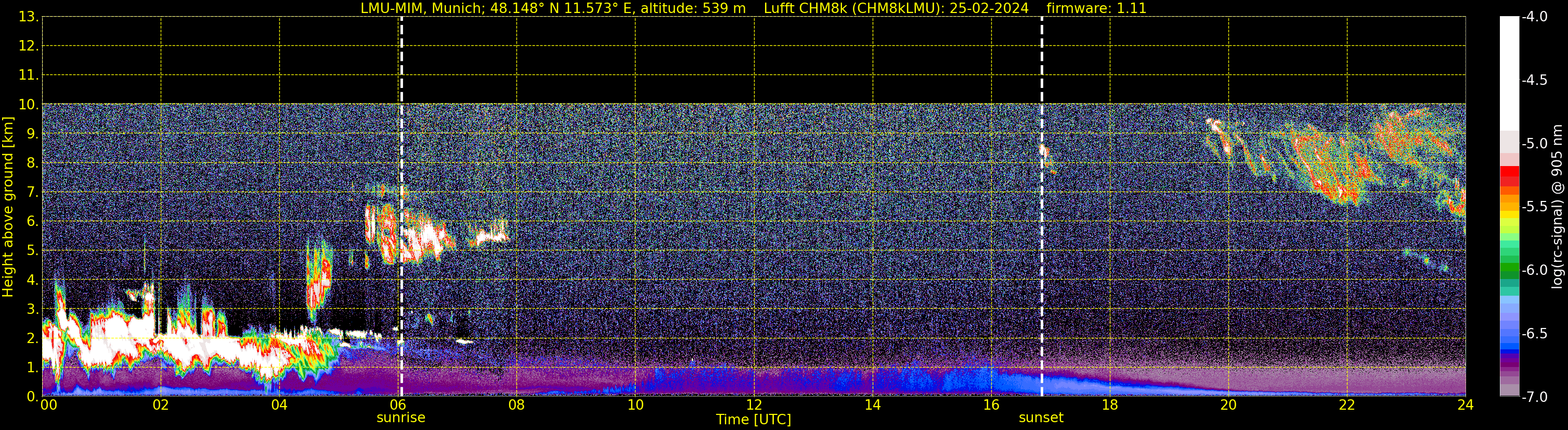Image resolution: width=1568 pixels, height=430 pixels.
Task: Click the y-axis tick label '13.'
Action: 29,17
